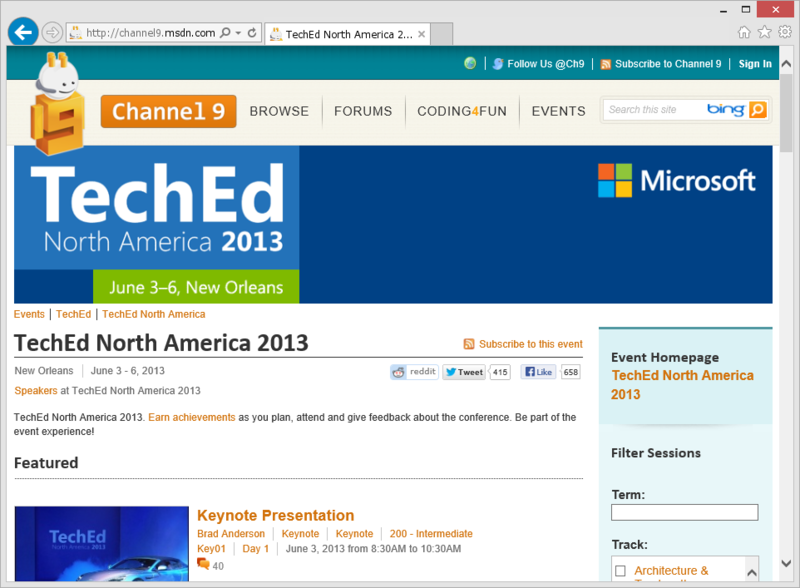Viewport: 800px width, 588px height.
Task: Click the Architecture & track label
Action: (x=671, y=570)
